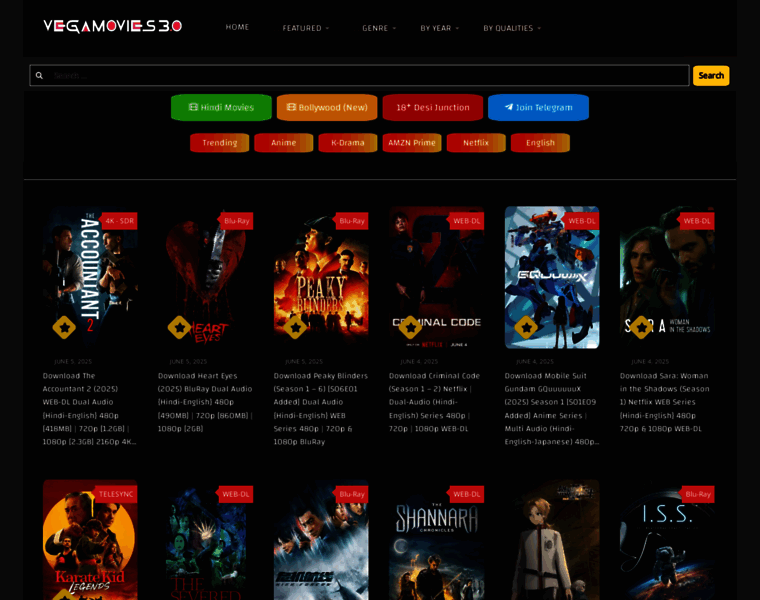Screen dimensions: 760x600
Task: Click the WEB-DL tag on The Severed poster
Action: click(236, 494)
